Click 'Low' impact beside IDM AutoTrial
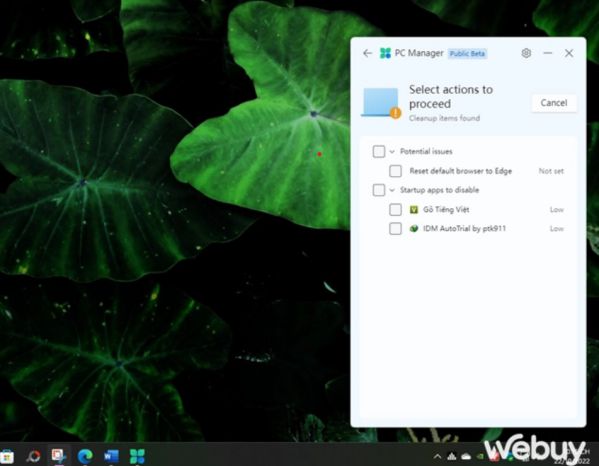This screenshot has height=466, width=599. point(557,228)
